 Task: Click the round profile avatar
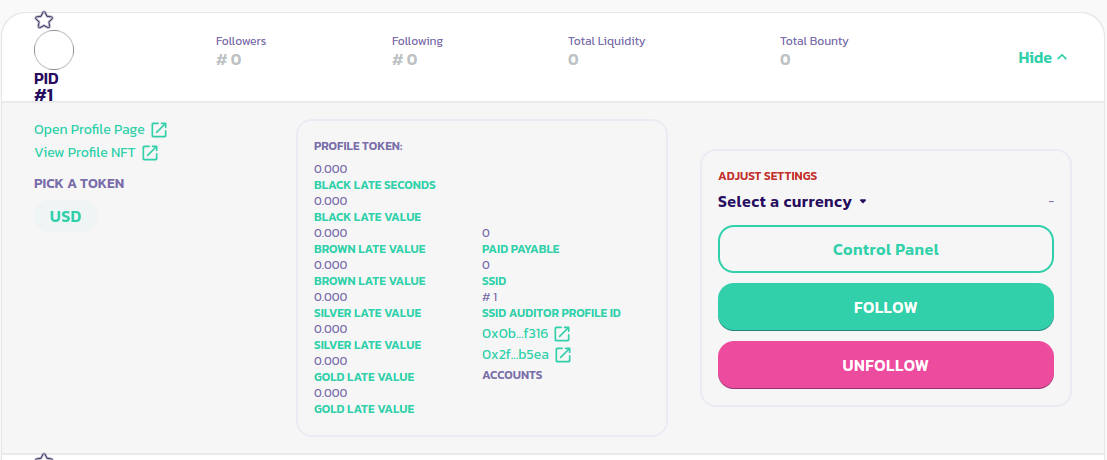point(54,50)
